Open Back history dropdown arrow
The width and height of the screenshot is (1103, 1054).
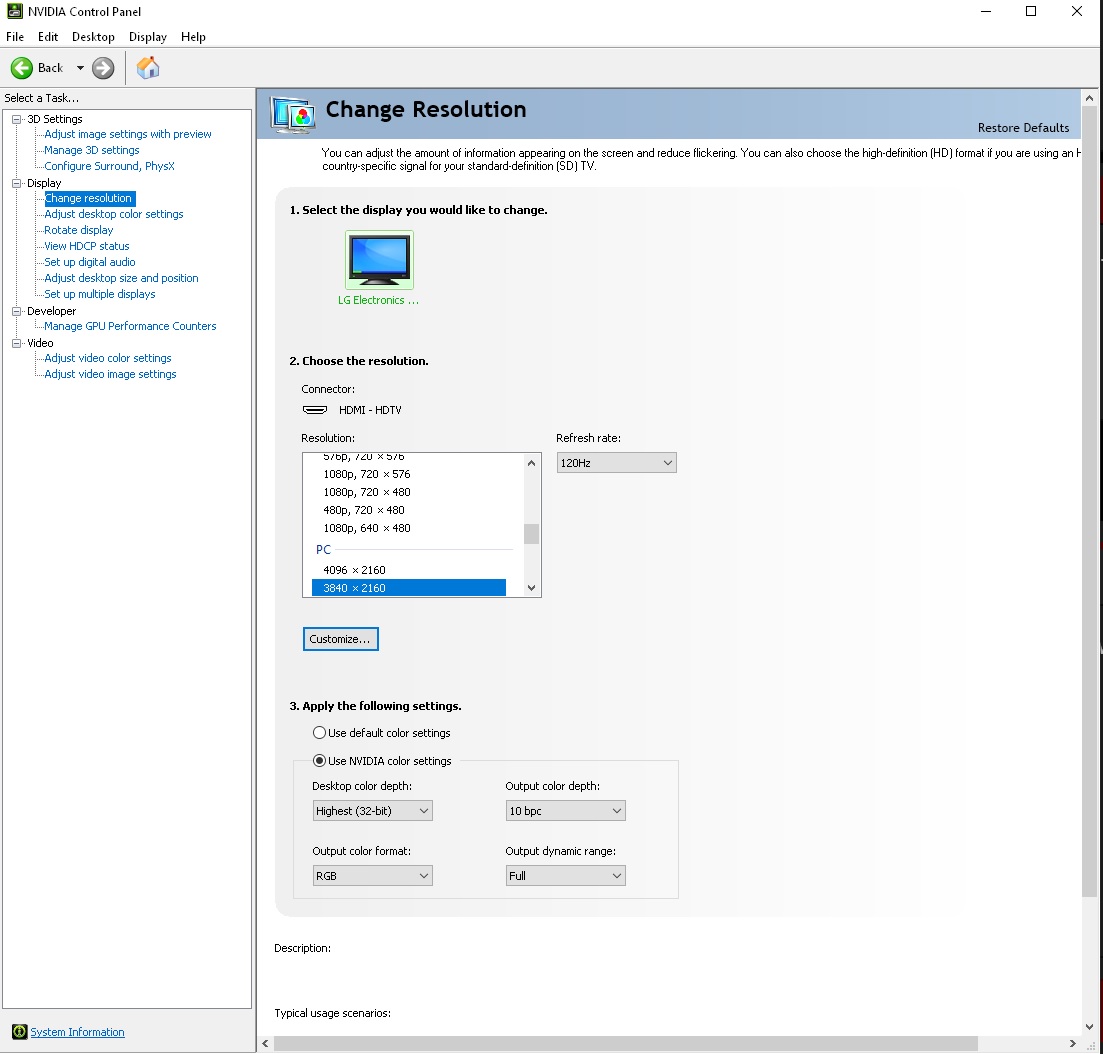tap(80, 68)
